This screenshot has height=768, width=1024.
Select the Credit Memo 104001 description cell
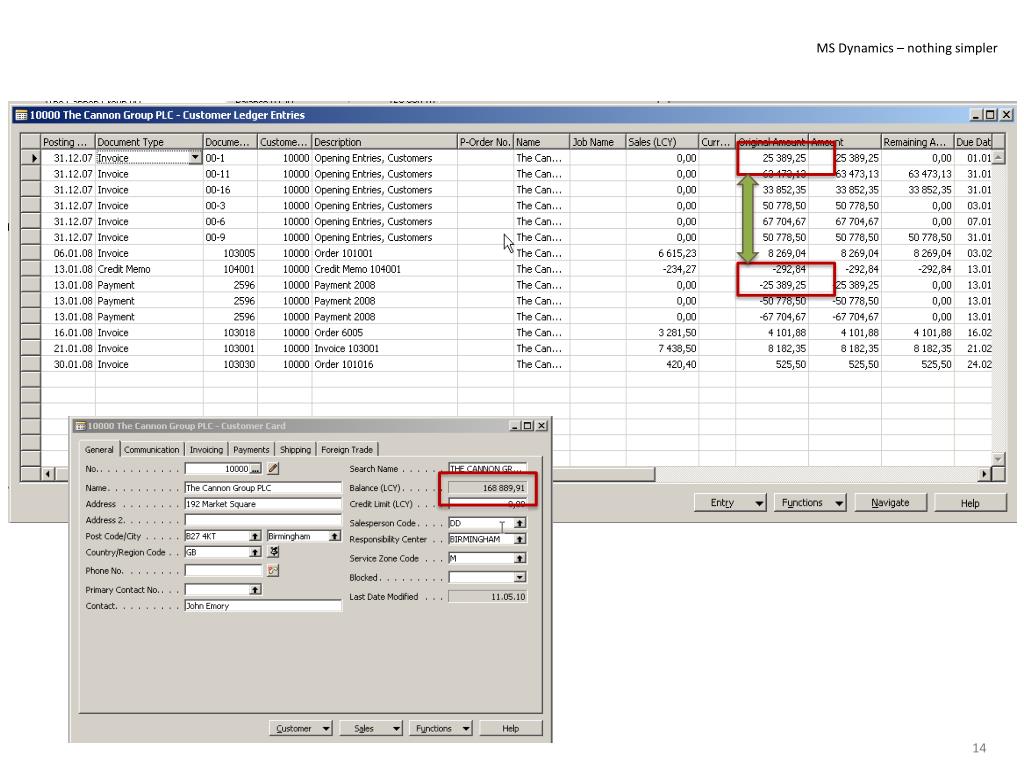click(385, 269)
